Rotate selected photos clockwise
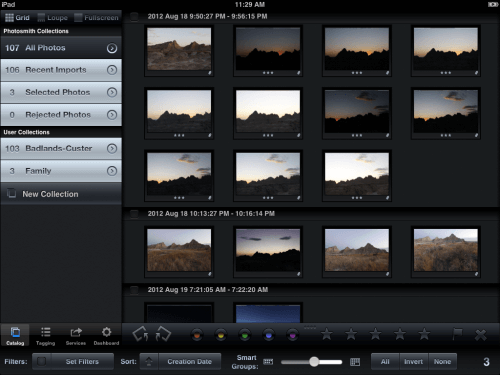The image size is (500, 375). tap(163, 334)
